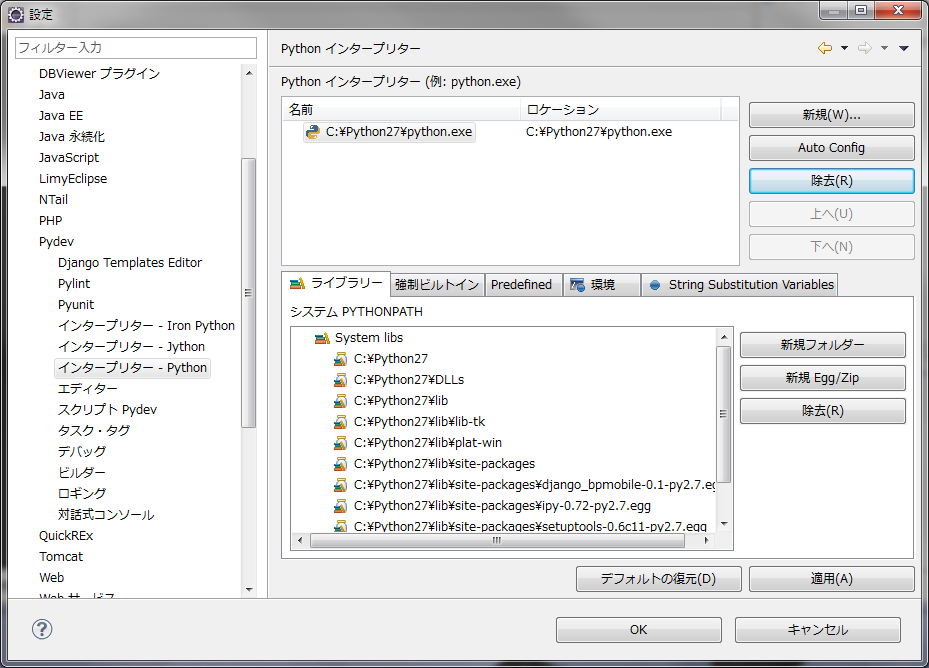The height and width of the screenshot is (668, 929).
Task: Select the デバッグ tree item
Action: [82, 452]
